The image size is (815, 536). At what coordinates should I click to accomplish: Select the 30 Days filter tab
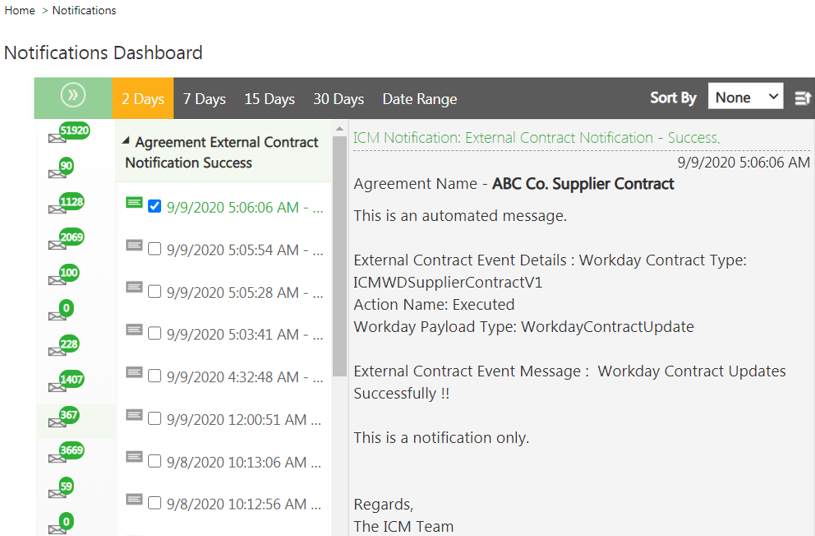coord(338,99)
